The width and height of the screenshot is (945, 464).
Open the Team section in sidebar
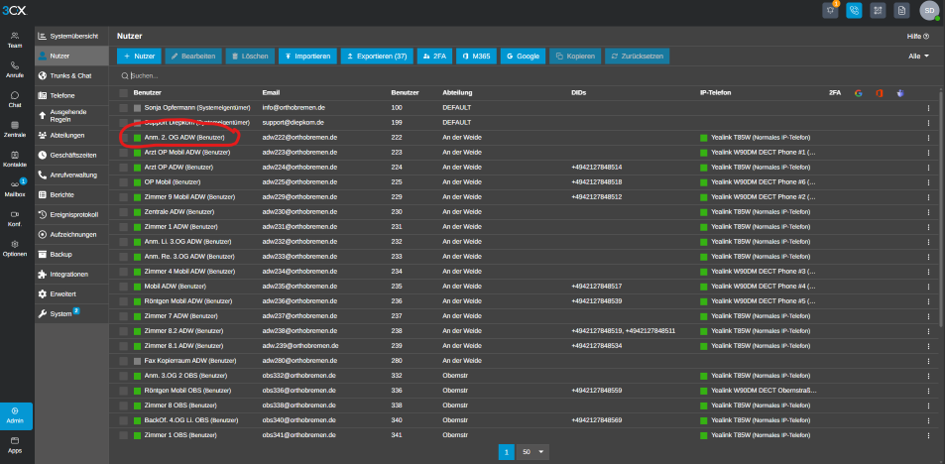click(x=15, y=40)
